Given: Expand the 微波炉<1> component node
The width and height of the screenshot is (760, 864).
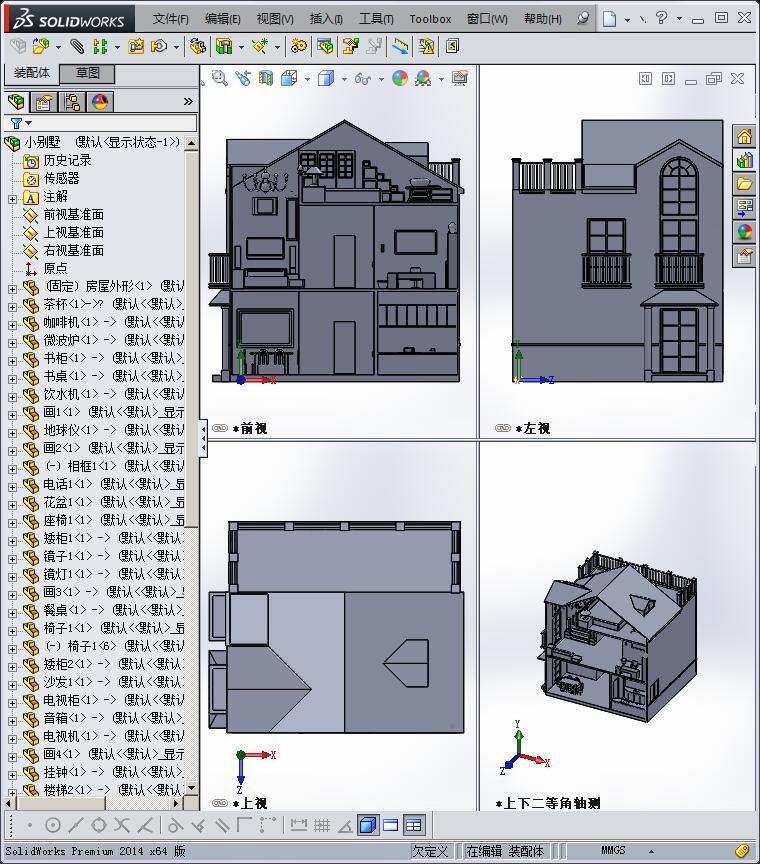Looking at the screenshot, I should 12,343.
